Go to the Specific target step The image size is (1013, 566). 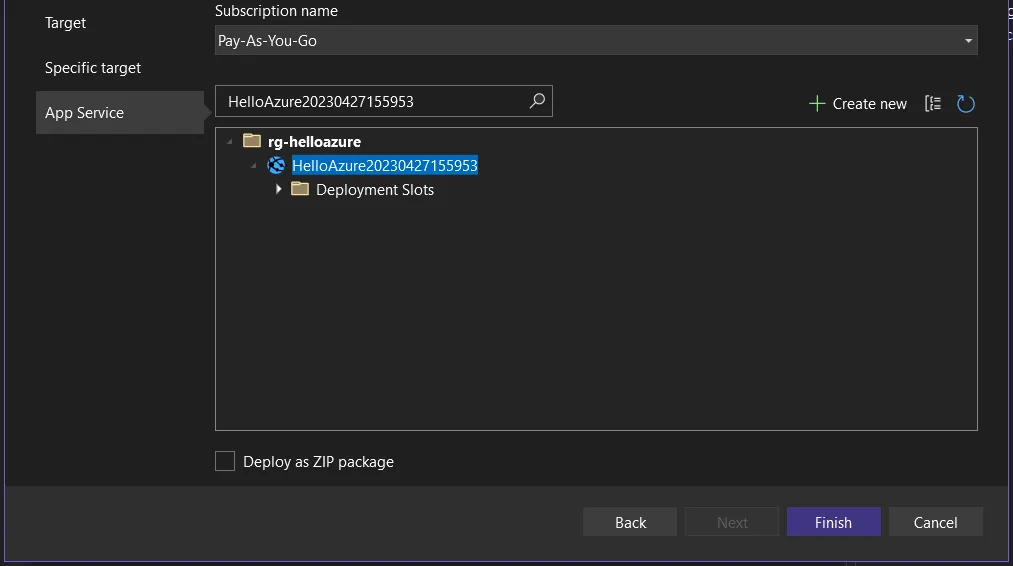[93, 68]
